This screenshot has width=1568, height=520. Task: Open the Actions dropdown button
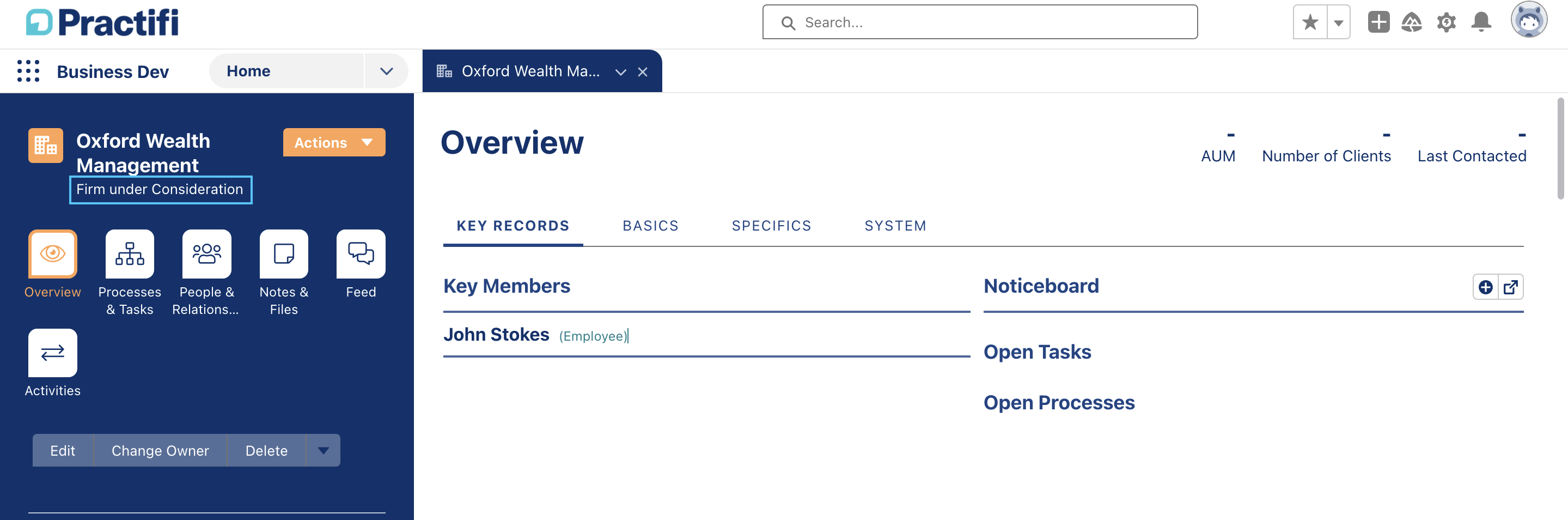point(334,142)
